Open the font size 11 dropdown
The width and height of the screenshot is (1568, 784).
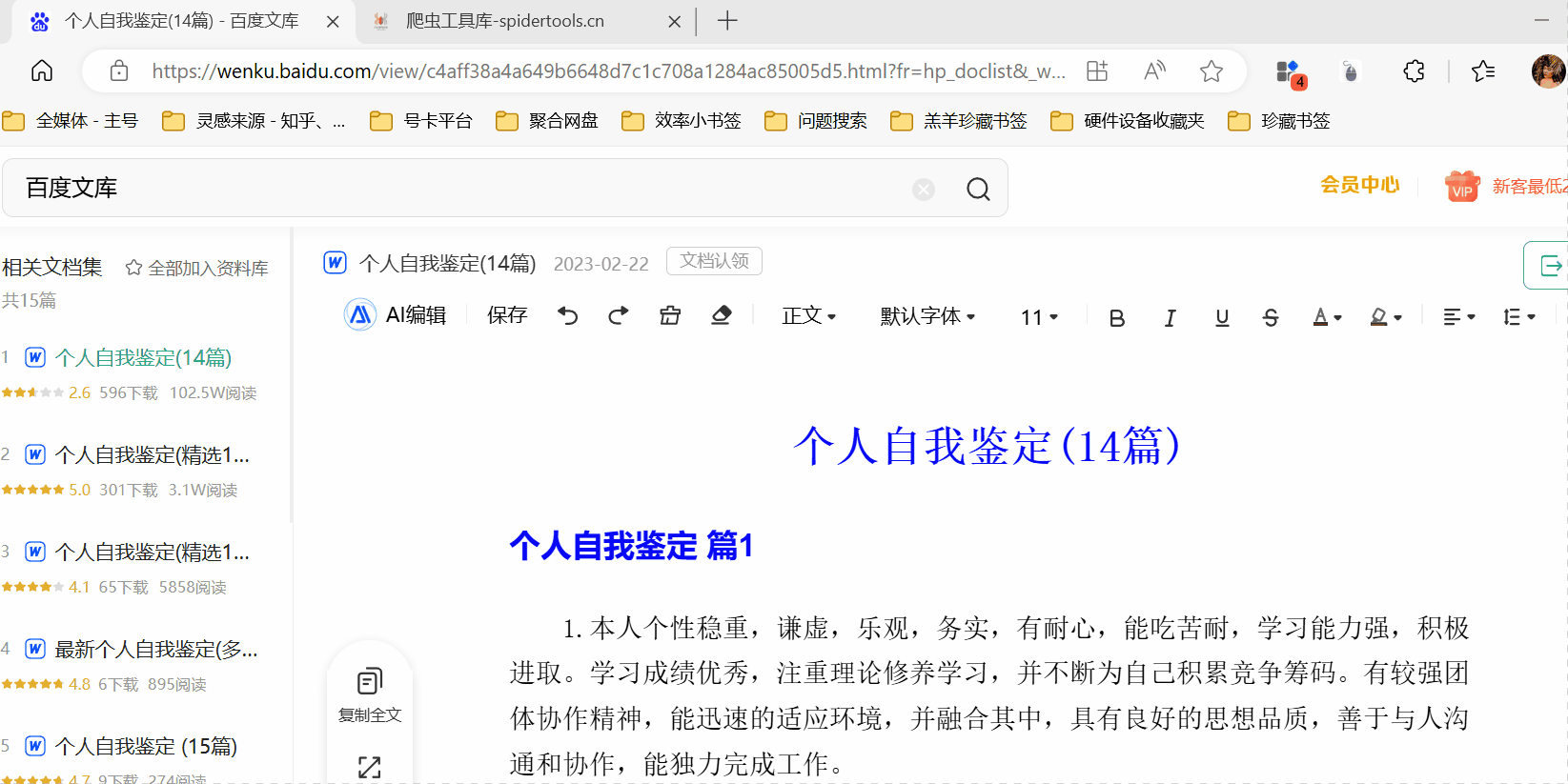click(x=1039, y=317)
